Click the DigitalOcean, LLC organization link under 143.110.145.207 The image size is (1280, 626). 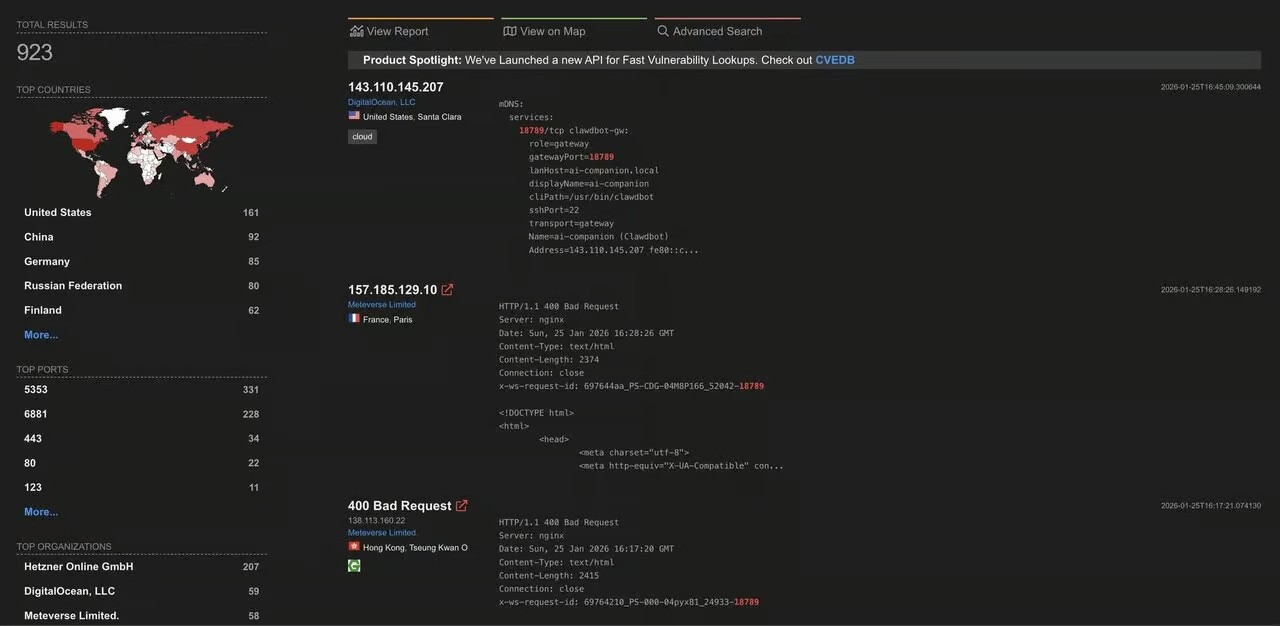coord(381,102)
